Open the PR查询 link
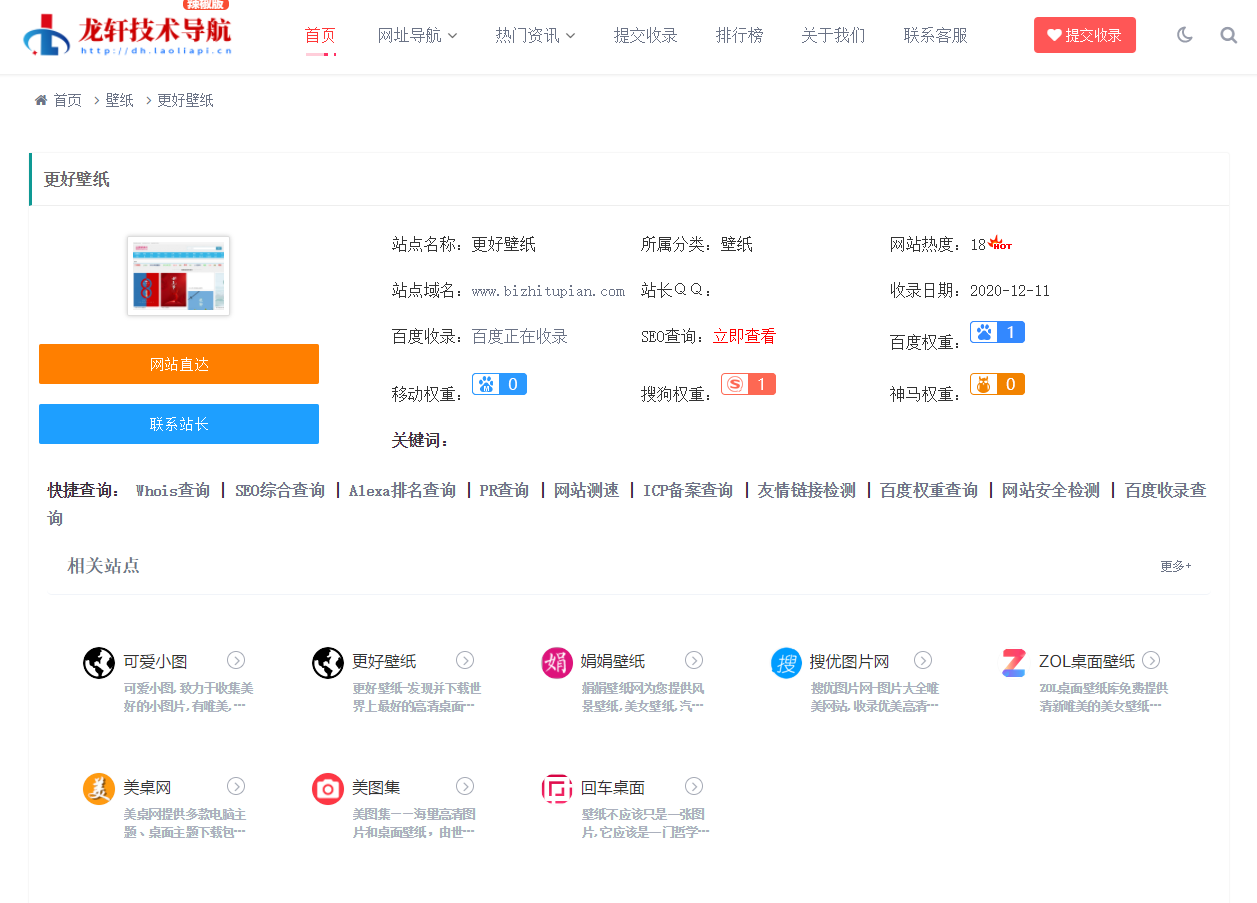Image resolution: width=1257 pixels, height=903 pixels. [504, 490]
